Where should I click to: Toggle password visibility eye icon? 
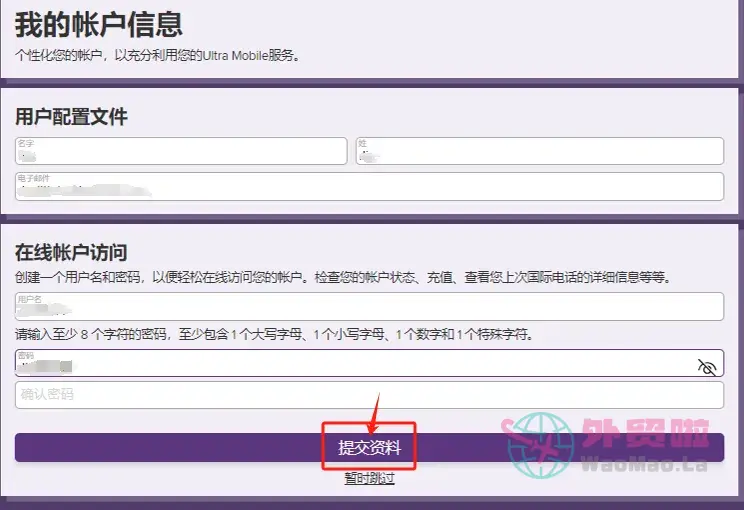pyautogui.click(x=707, y=367)
